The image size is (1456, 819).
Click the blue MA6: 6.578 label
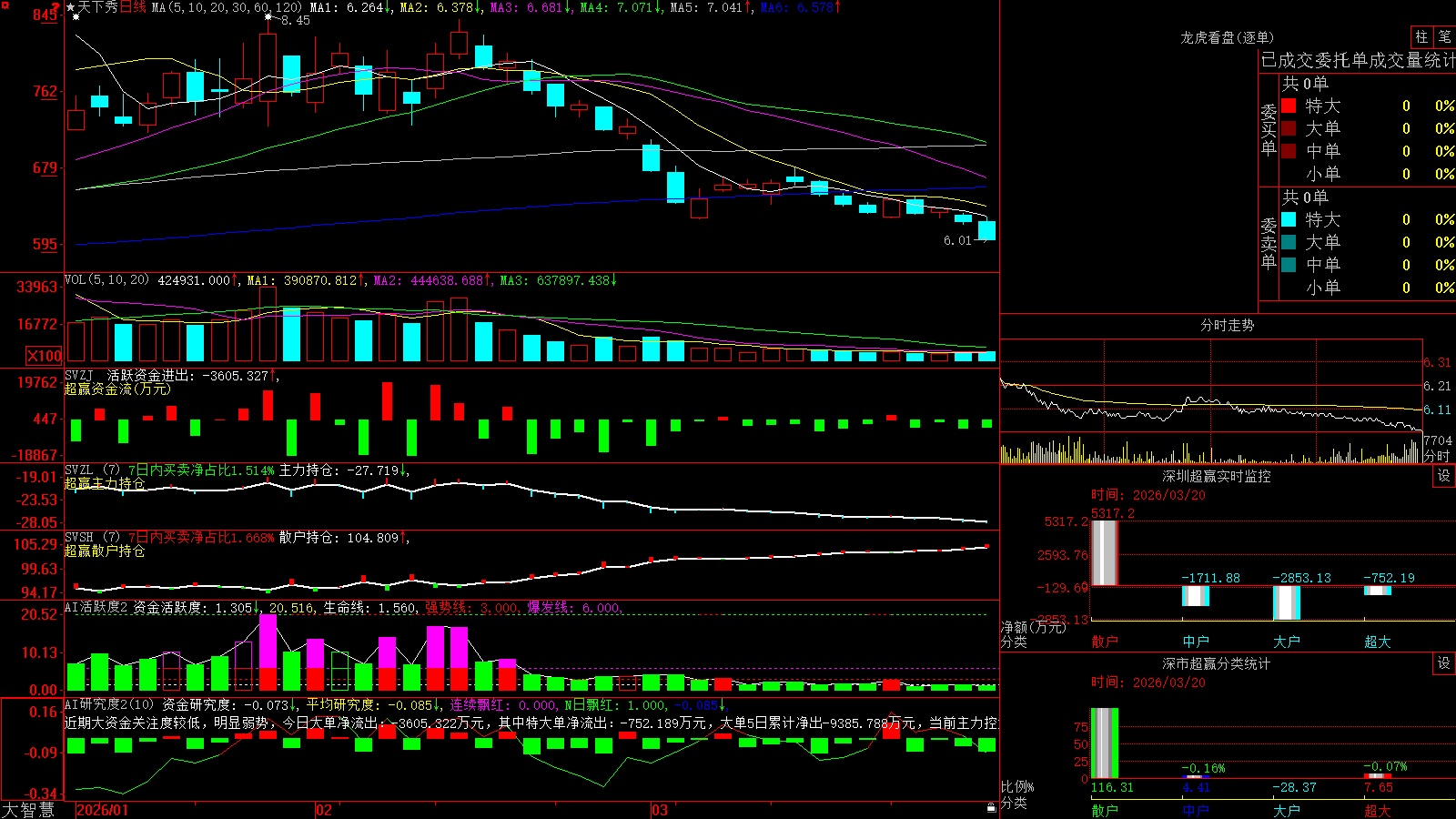point(801,7)
